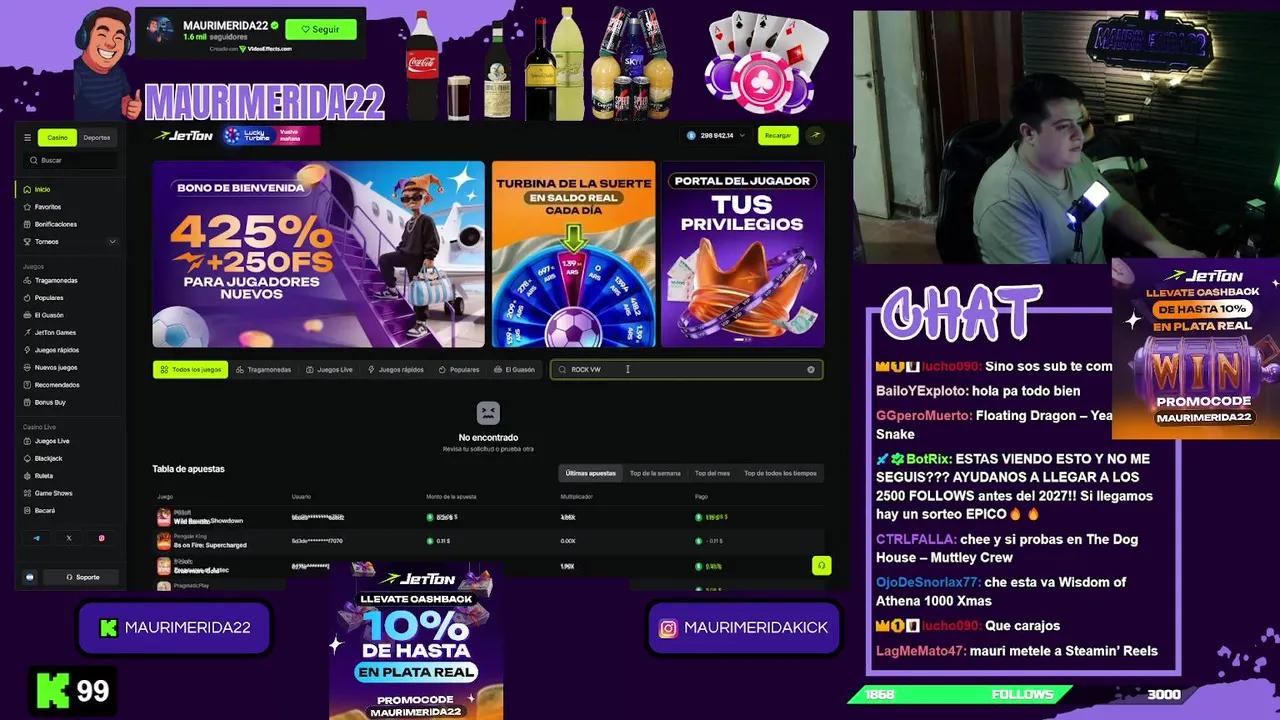Click the Game Shows icon
This screenshot has width=1280, height=720.
(27, 493)
